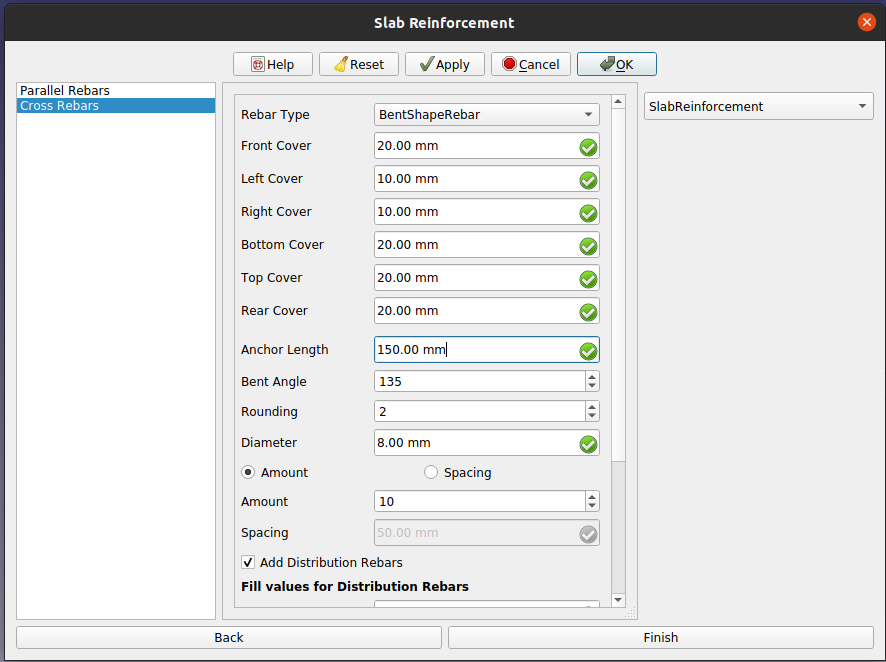Select the Spacing radio button
Screen dimensions: 886x662
[x=431, y=472]
